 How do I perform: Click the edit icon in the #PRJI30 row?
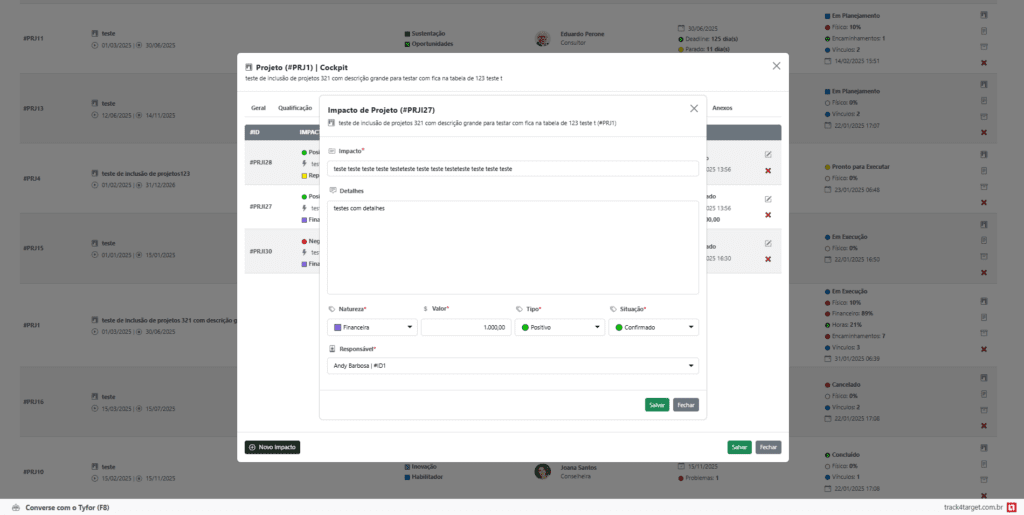768,242
